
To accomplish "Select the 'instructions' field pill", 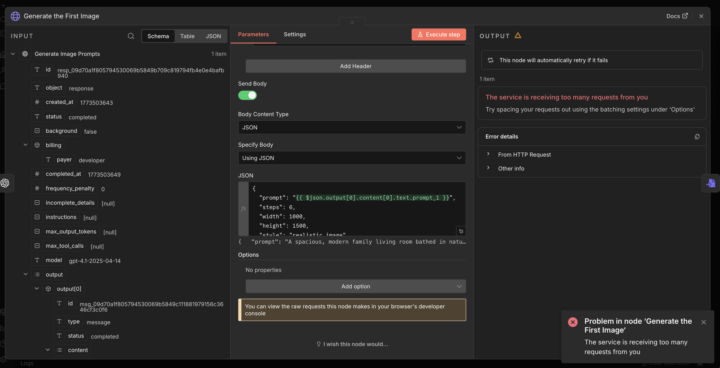I will click(x=56, y=217).
